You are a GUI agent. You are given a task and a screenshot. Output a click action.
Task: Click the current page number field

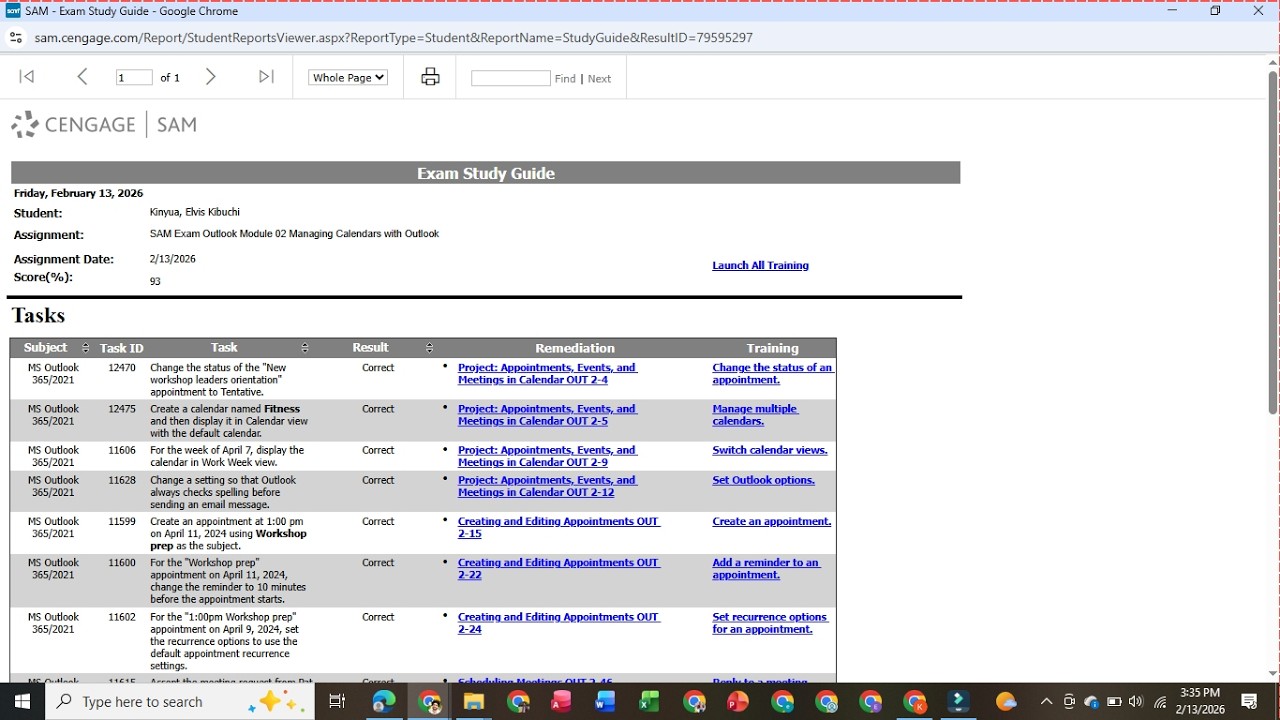click(x=134, y=77)
